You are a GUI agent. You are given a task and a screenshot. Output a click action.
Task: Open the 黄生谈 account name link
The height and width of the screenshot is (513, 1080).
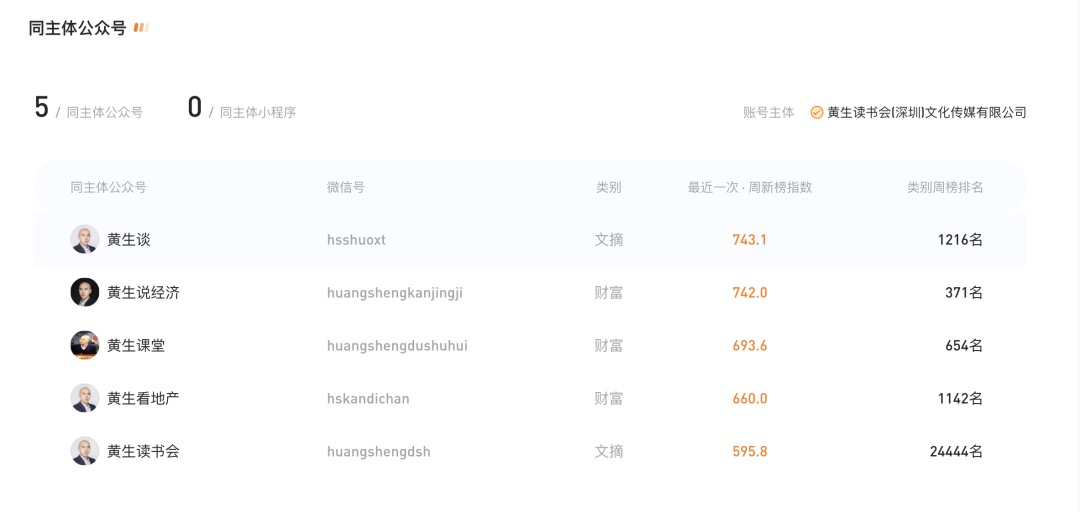(x=129, y=240)
